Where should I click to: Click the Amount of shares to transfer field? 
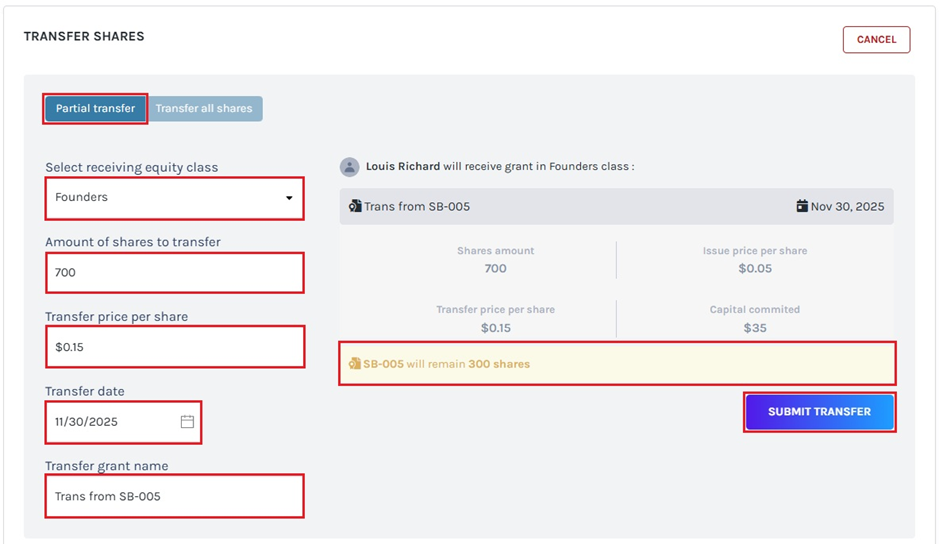[x=174, y=272]
